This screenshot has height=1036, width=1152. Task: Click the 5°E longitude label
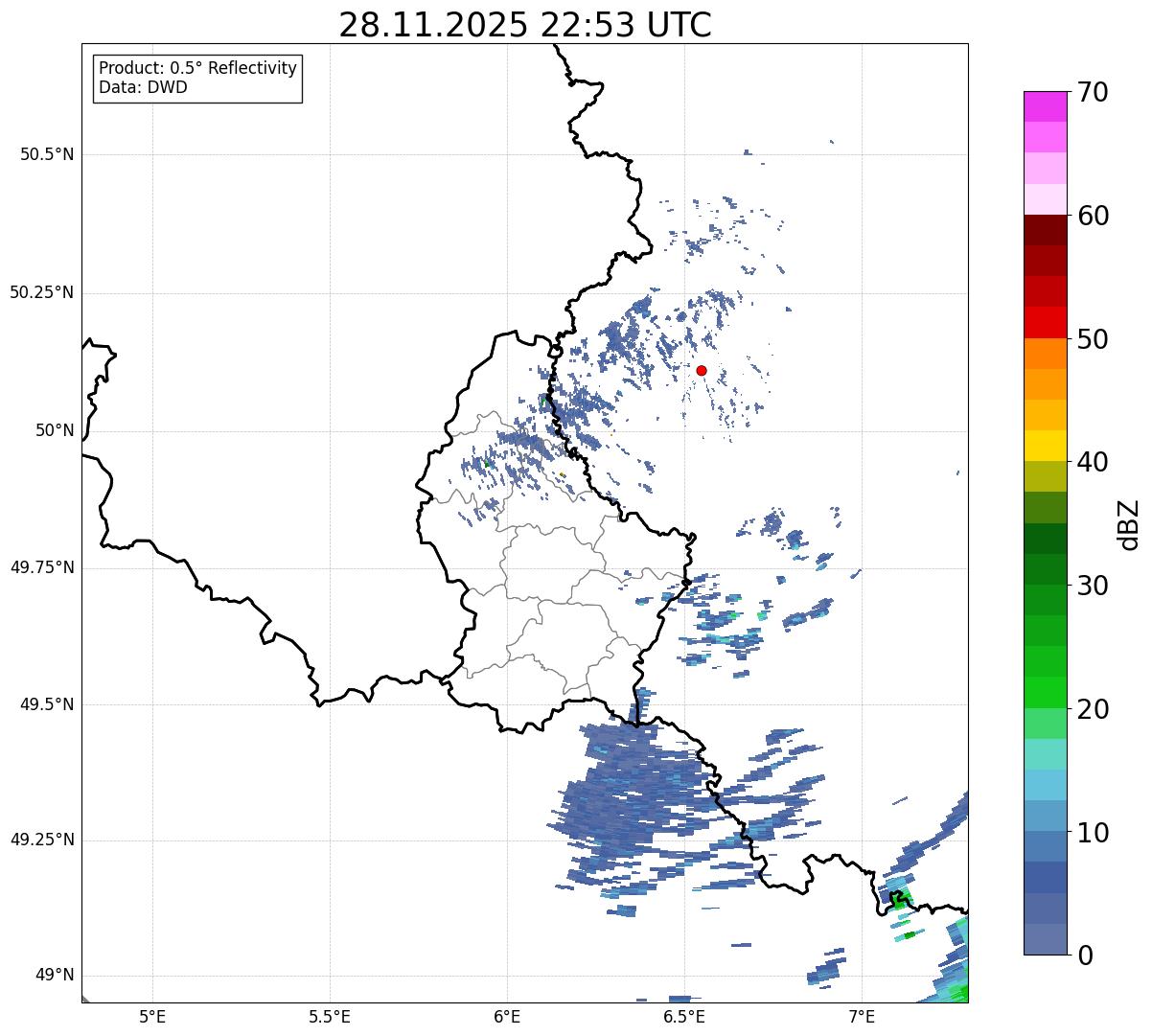point(152,1017)
